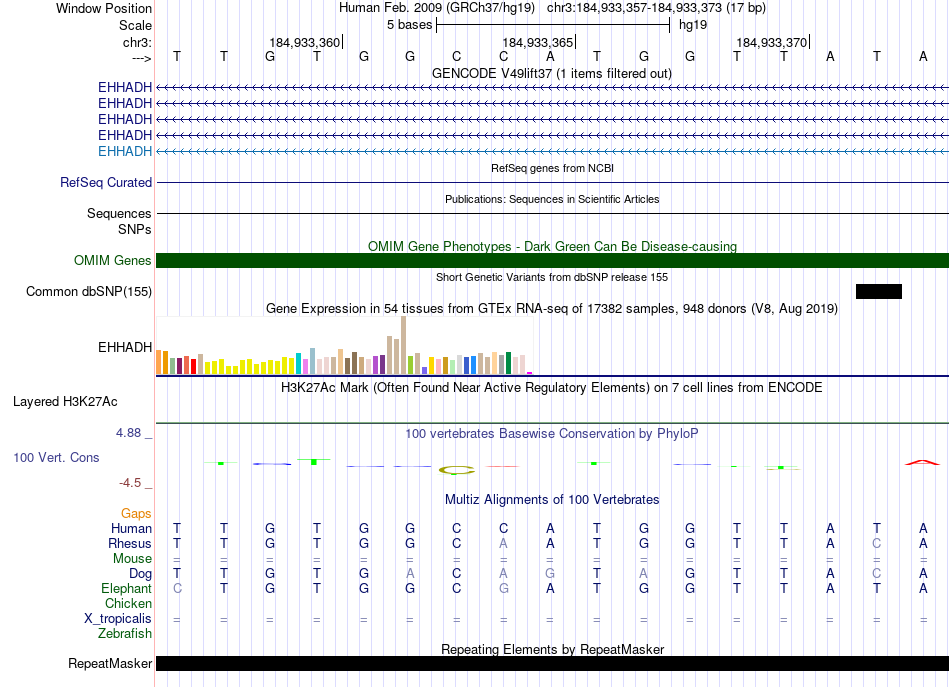Select the Rhesus species row label
Image resolution: width=950 pixels, height=687 pixels.
tap(130, 544)
